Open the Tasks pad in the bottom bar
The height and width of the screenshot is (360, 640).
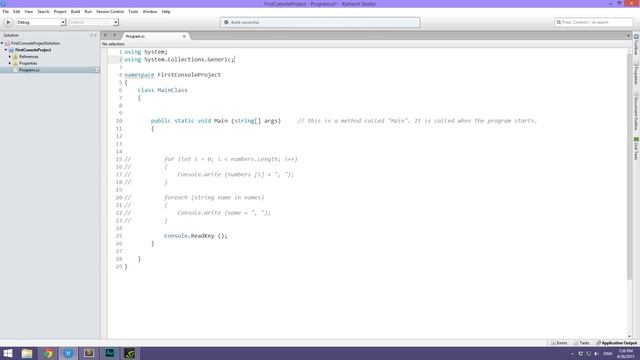coord(582,343)
